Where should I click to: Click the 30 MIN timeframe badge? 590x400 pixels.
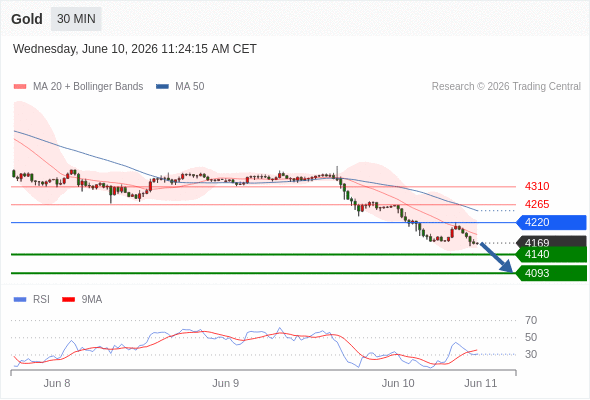pyautogui.click(x=76, y=19)
